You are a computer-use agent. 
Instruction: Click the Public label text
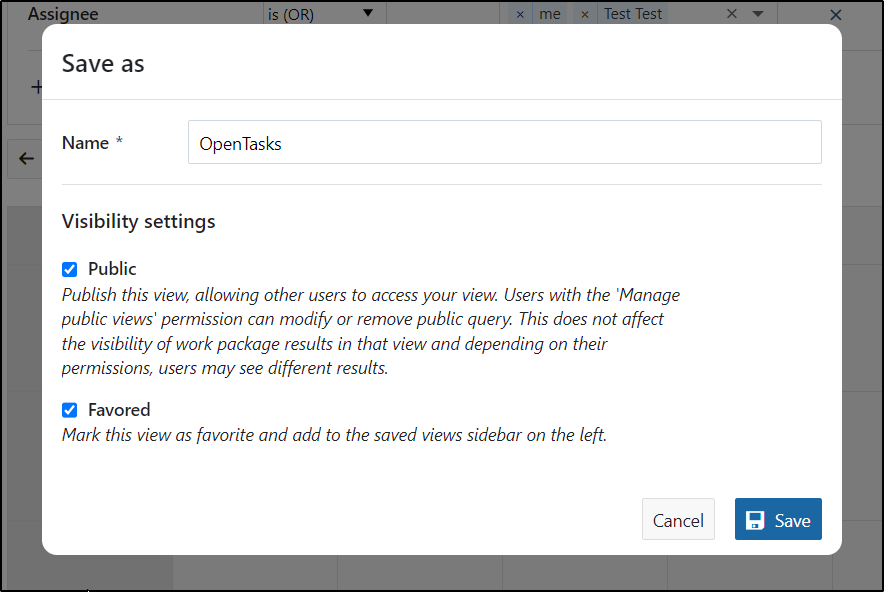tap(112, 269)
